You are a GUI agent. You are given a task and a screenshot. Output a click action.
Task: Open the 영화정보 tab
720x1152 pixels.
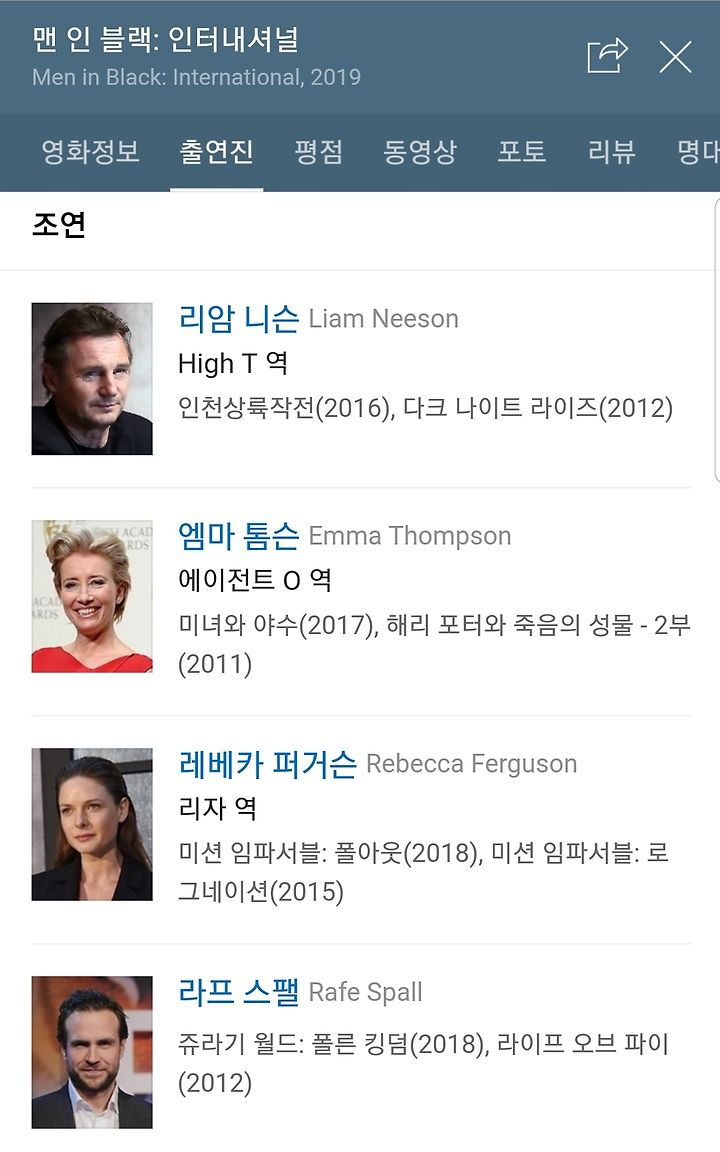pos(90,152)
